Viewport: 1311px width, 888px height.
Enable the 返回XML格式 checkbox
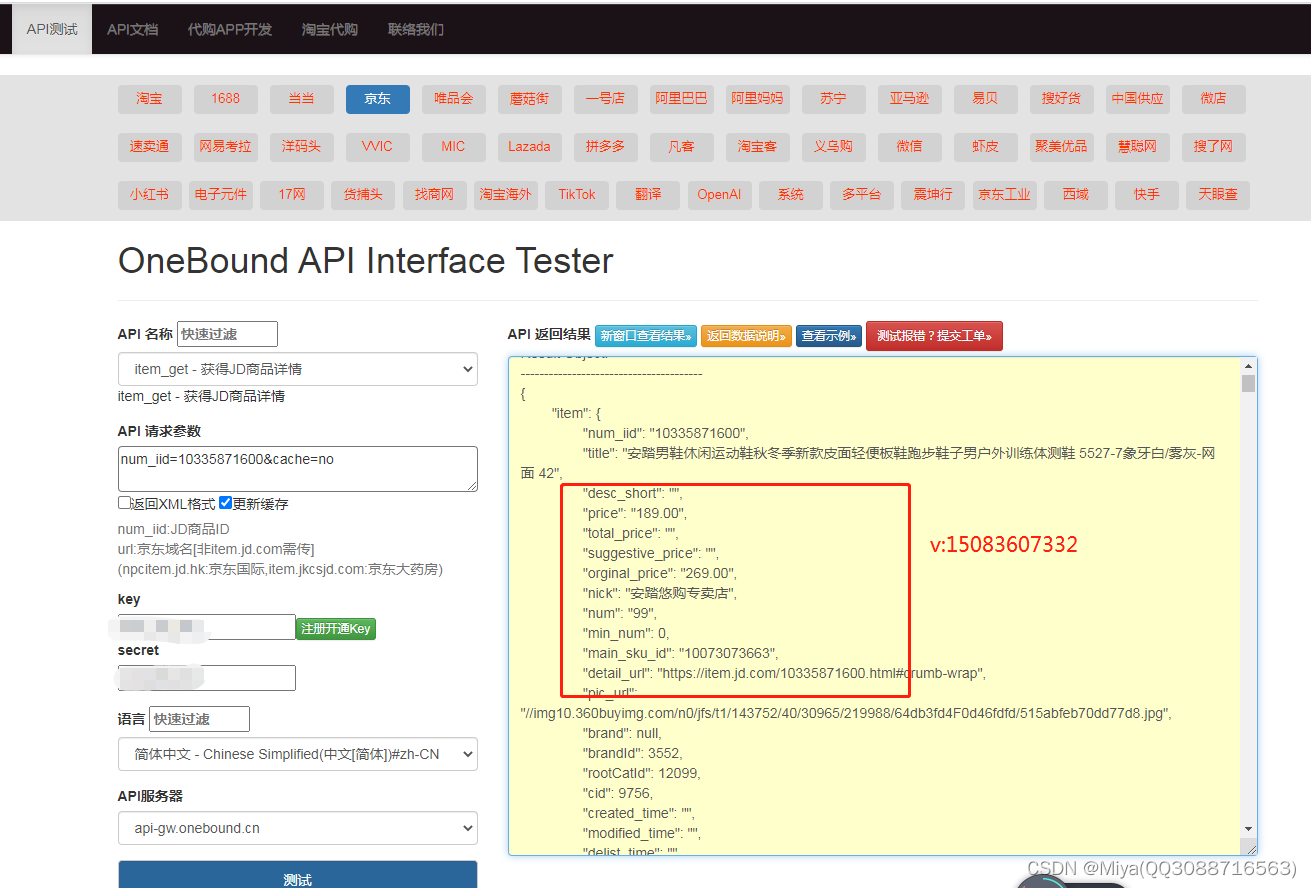[x=124, y=503]
